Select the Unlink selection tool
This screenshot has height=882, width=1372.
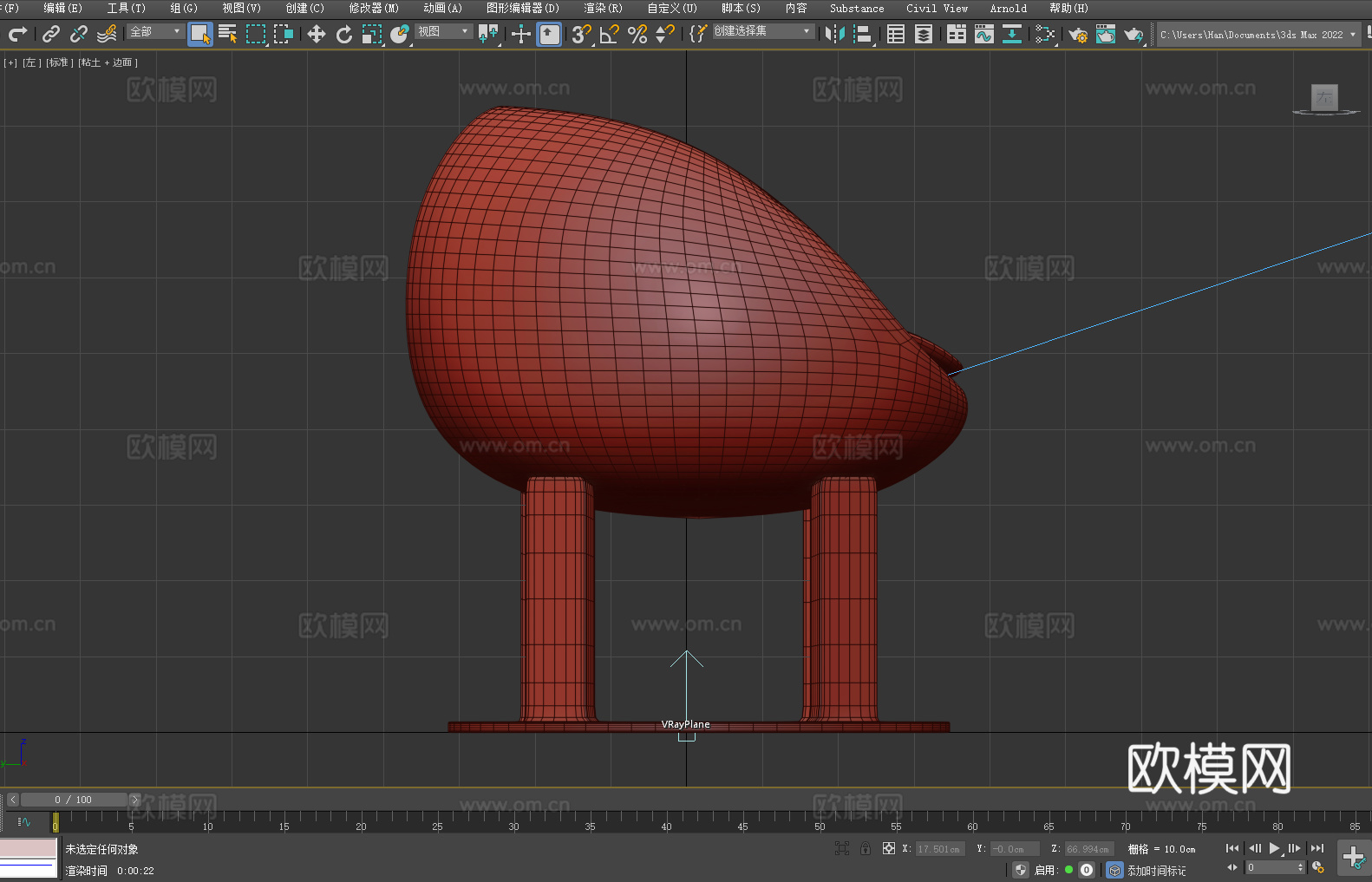tap(79, 34)
